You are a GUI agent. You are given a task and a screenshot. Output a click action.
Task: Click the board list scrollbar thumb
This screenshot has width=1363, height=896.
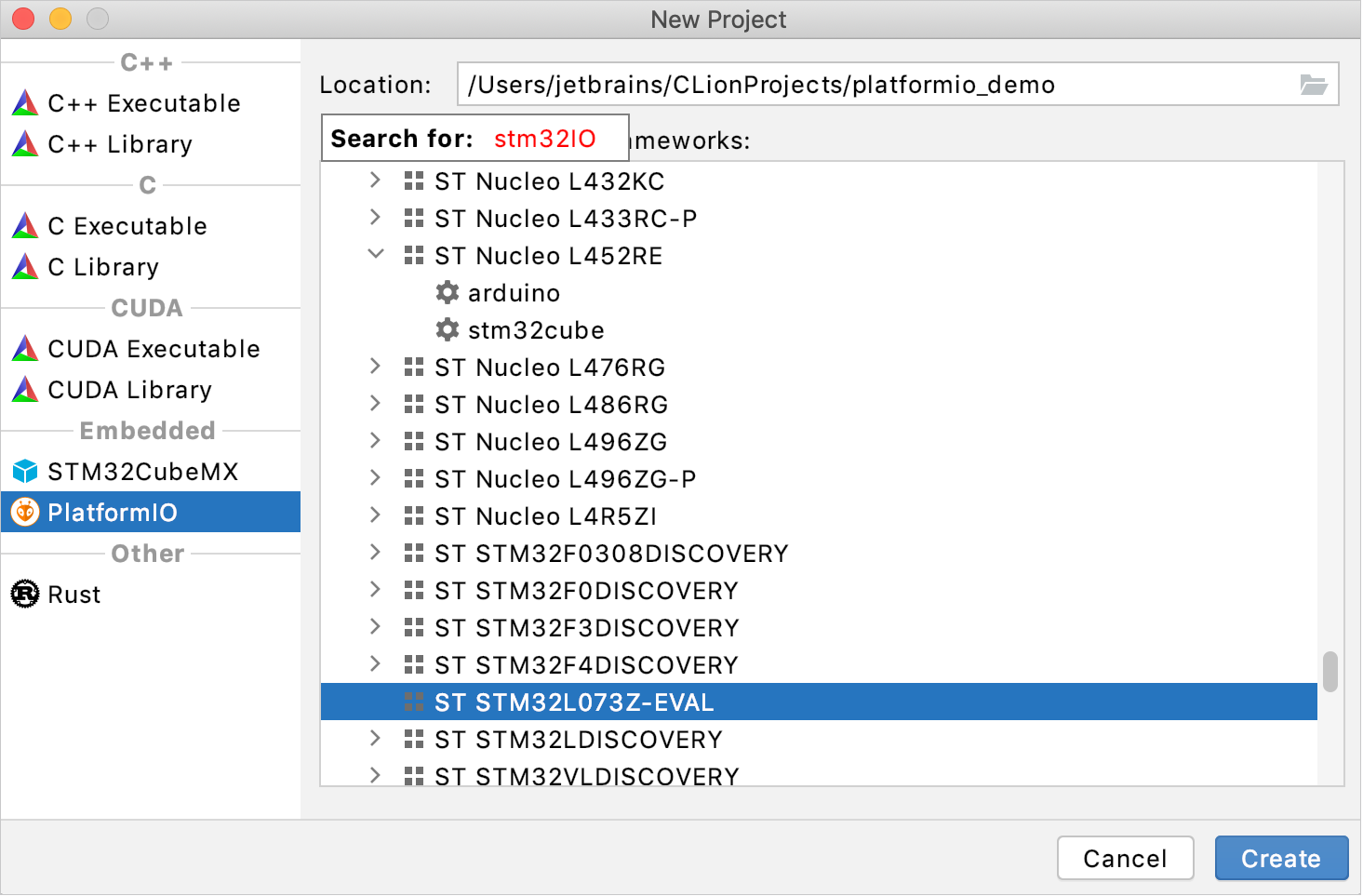pyautogui.click(x=1330, y=672)
